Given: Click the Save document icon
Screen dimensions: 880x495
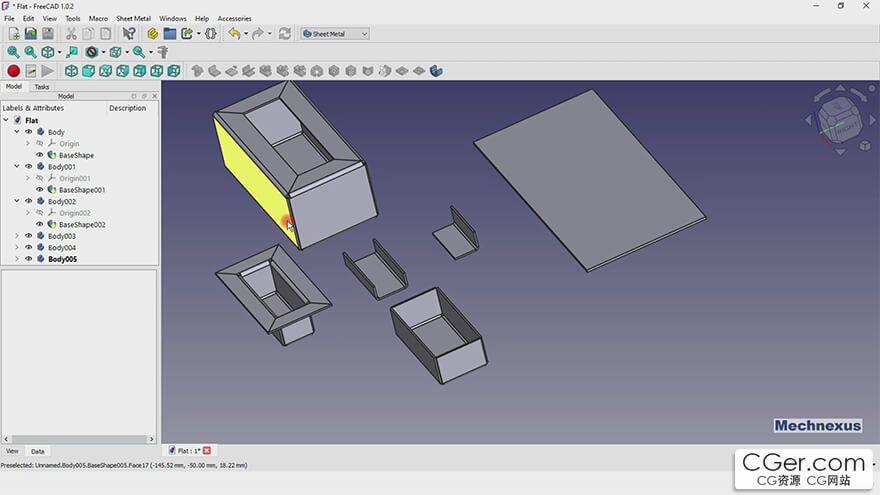Looking at the screenshot, I should coord(47,34).
